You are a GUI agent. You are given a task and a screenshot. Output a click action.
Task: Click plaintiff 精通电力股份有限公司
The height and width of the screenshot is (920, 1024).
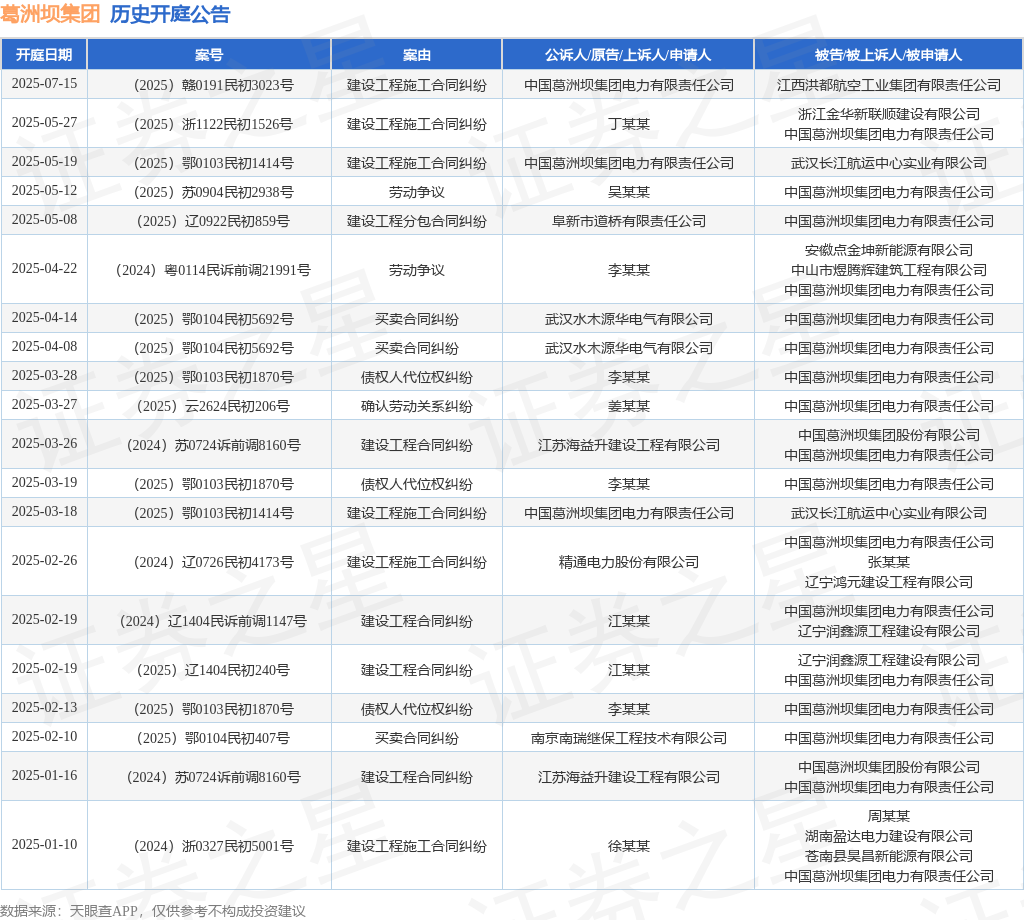pos(629,562)
